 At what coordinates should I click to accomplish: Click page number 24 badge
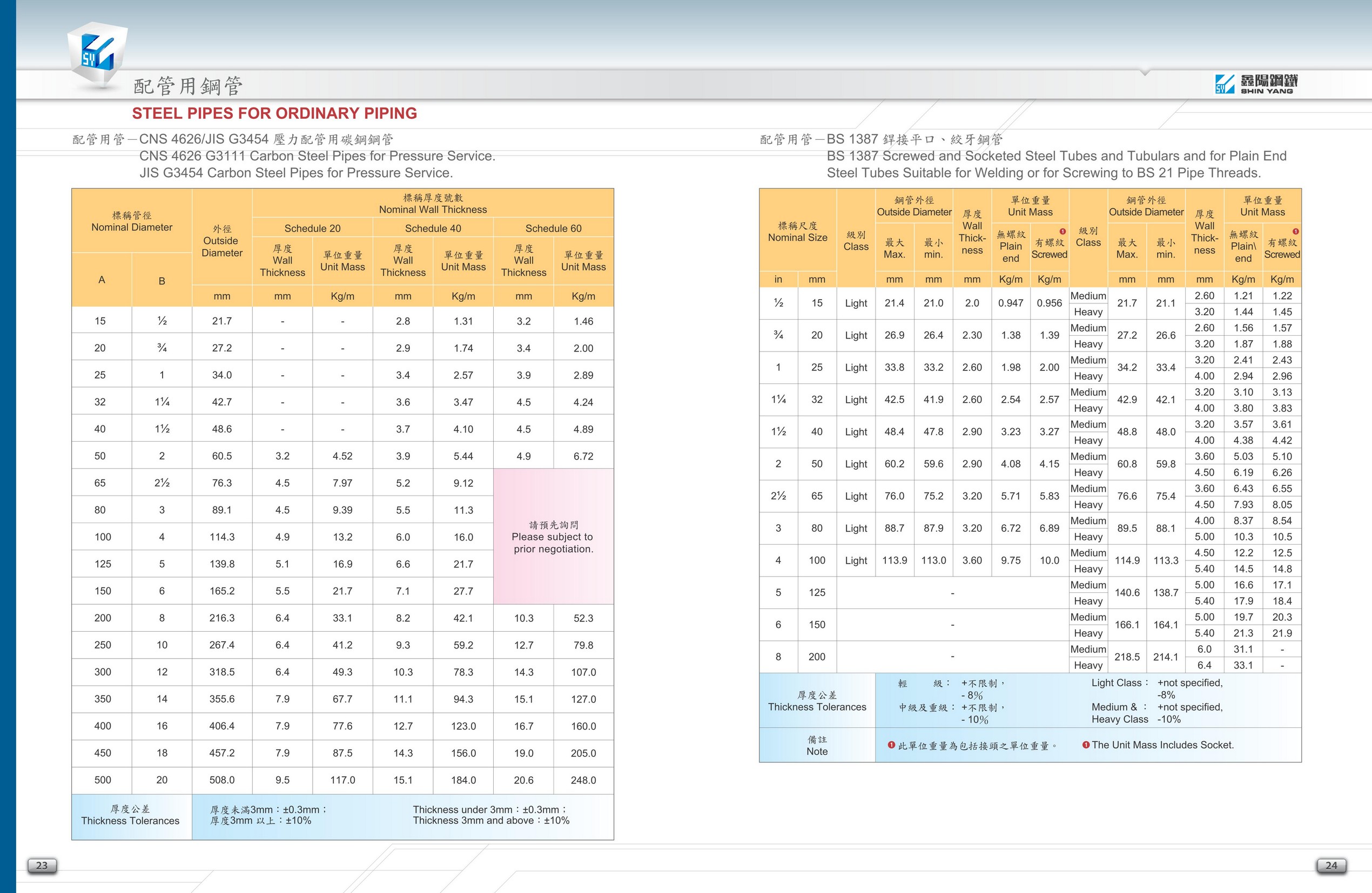pyautogui.click(x=1331, y=865)
